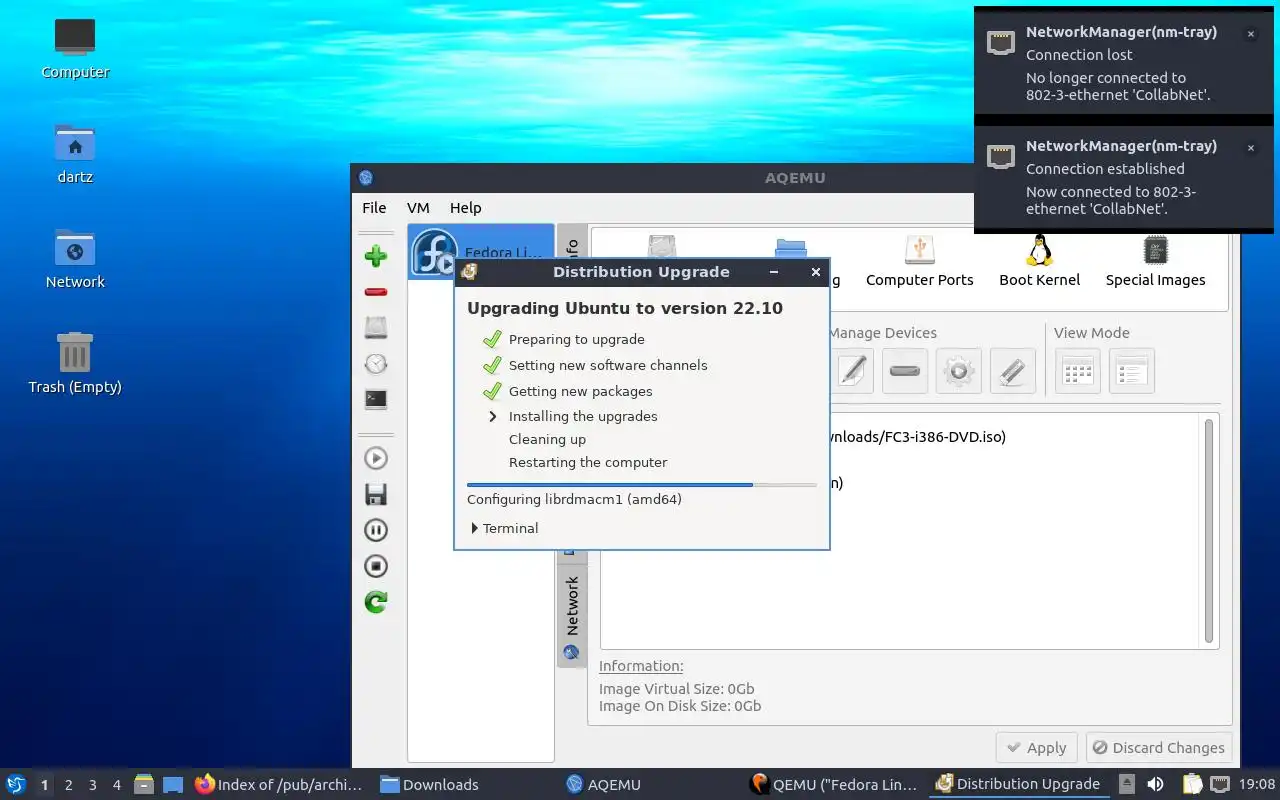Click the Image On Disk Size: 0Gb text

pos(680,706)
